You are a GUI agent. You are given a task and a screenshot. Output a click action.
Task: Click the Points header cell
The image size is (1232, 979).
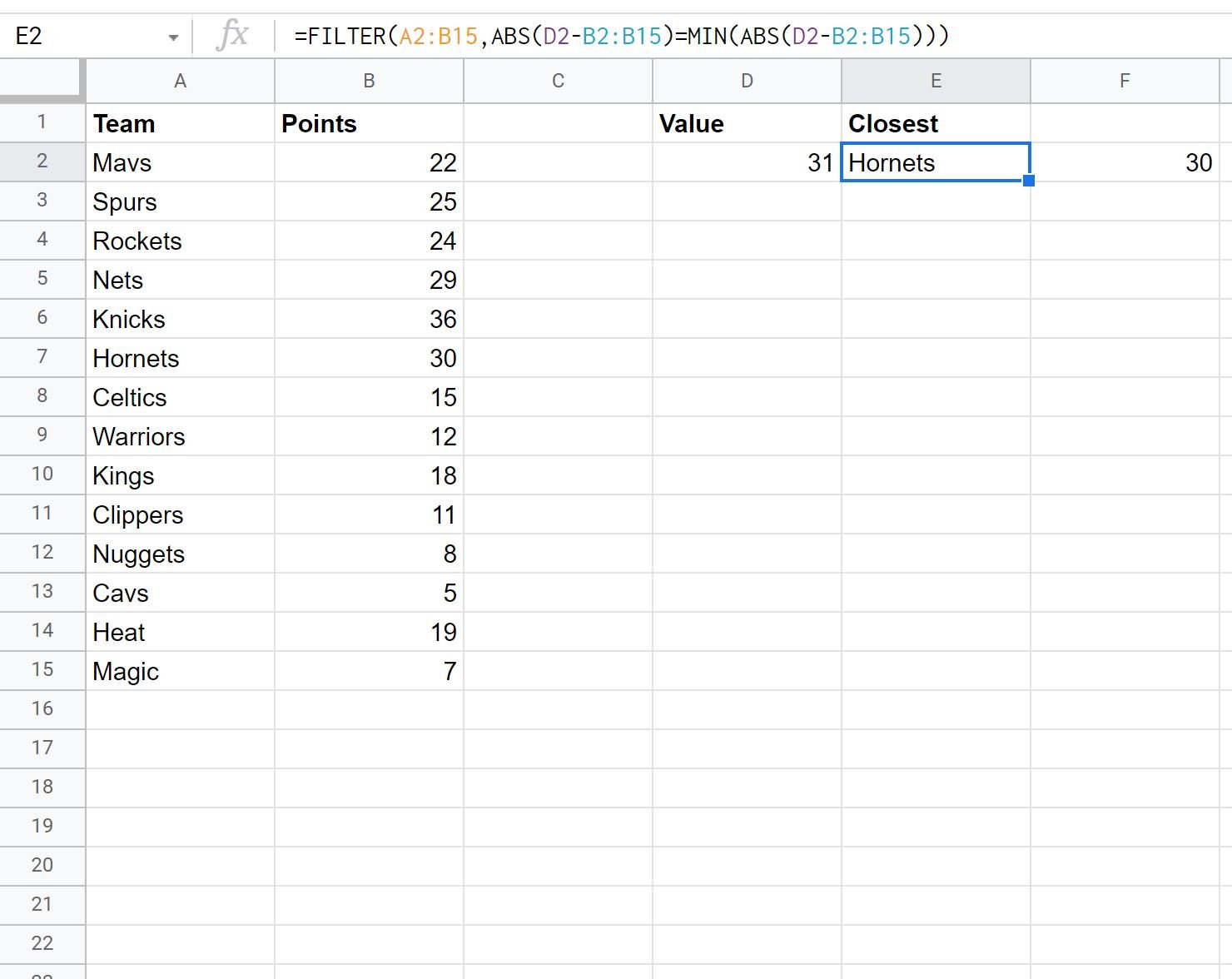coord(369,123)
